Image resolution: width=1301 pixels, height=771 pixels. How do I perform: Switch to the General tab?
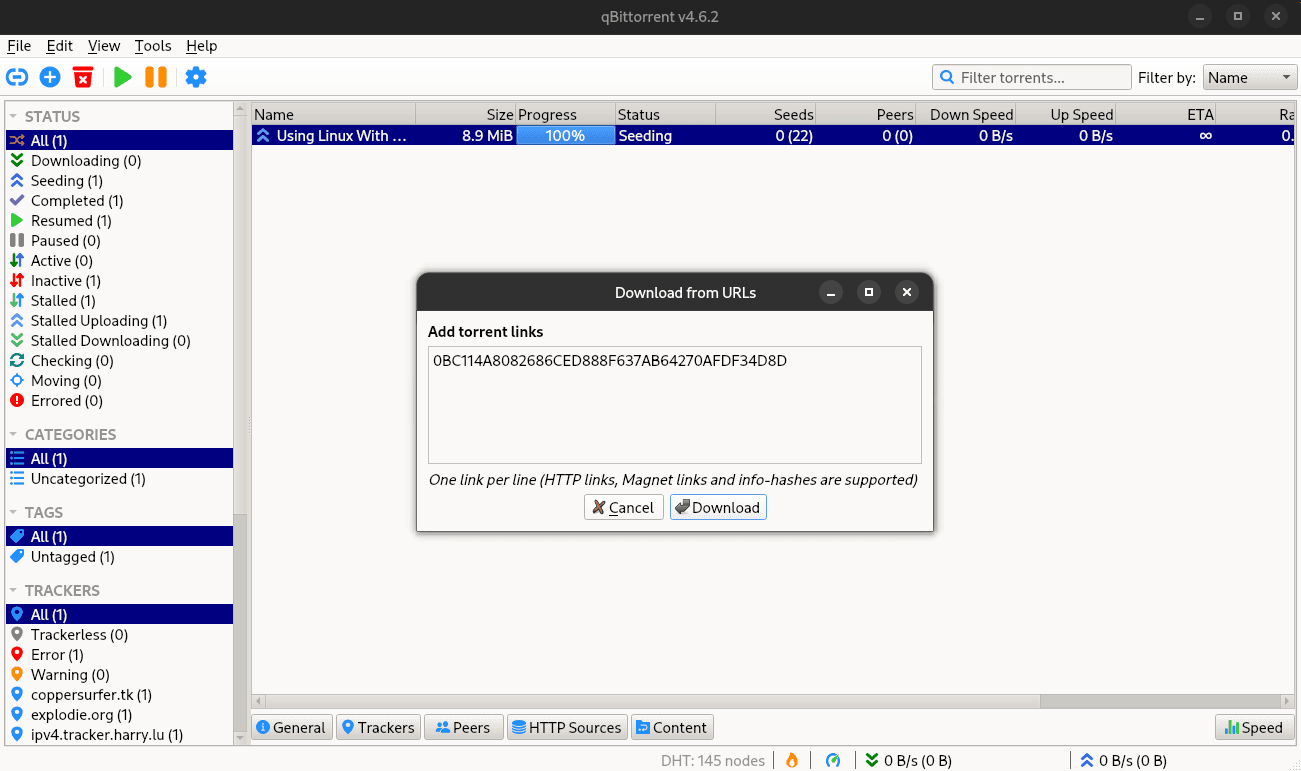coord(291,728)
